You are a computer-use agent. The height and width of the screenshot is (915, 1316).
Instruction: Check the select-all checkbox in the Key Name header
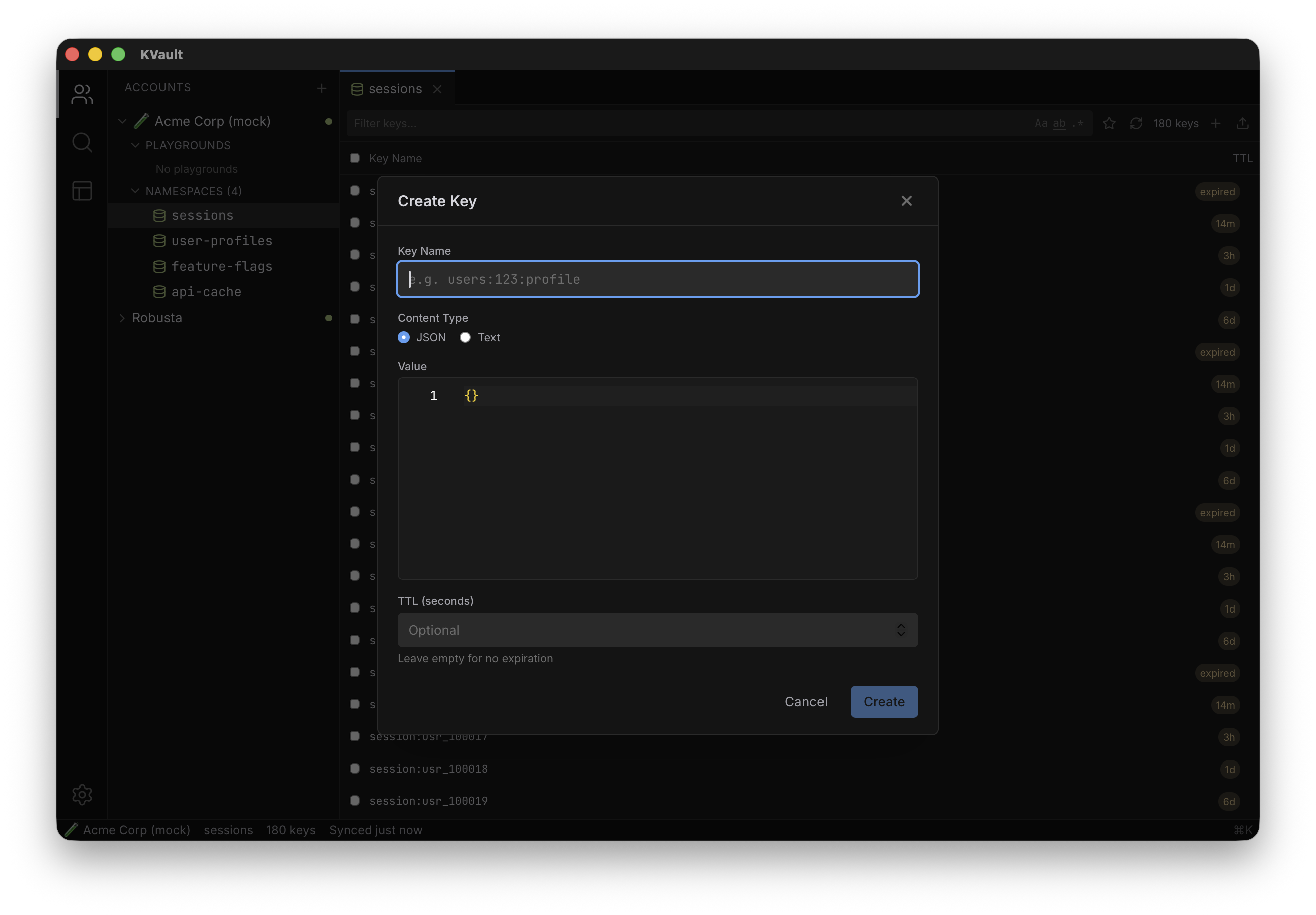[x=354, y=158]
